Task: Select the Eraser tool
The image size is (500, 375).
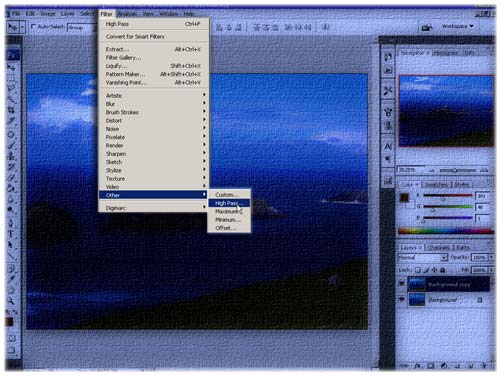Action: coord(12,177)
